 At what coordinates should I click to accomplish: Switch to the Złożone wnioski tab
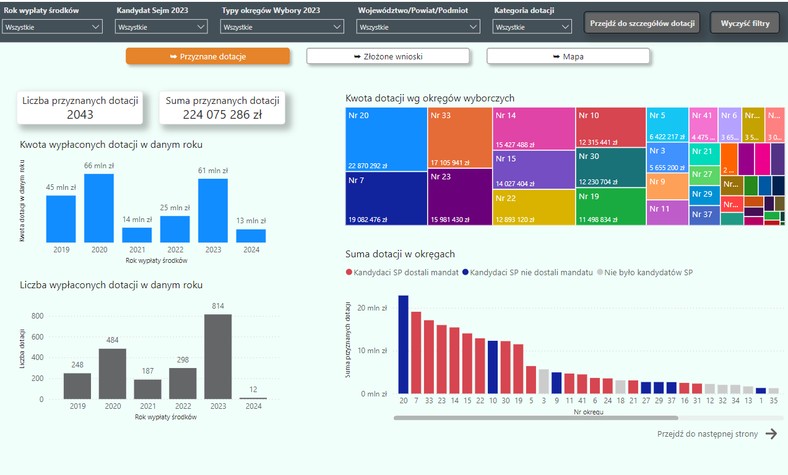click(388, 56)
